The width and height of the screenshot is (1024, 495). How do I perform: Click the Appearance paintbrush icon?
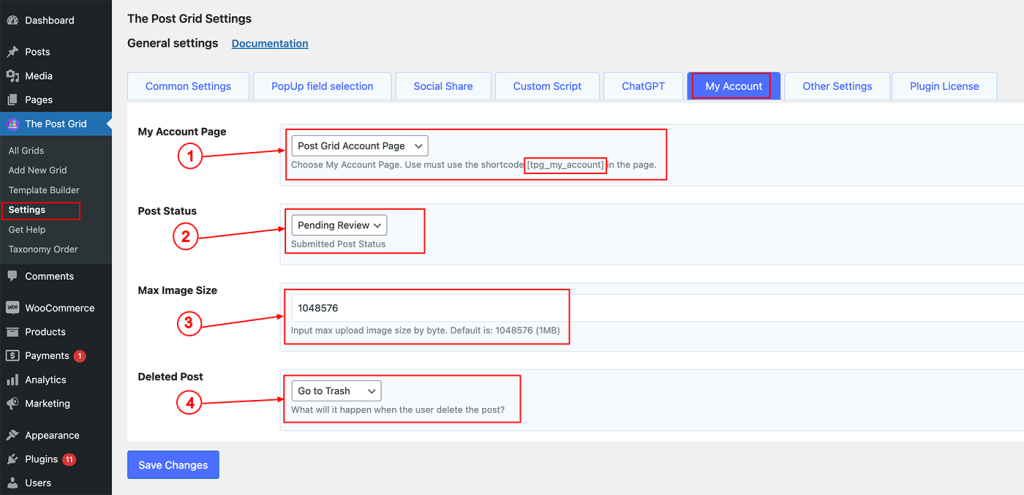point(12,436)
